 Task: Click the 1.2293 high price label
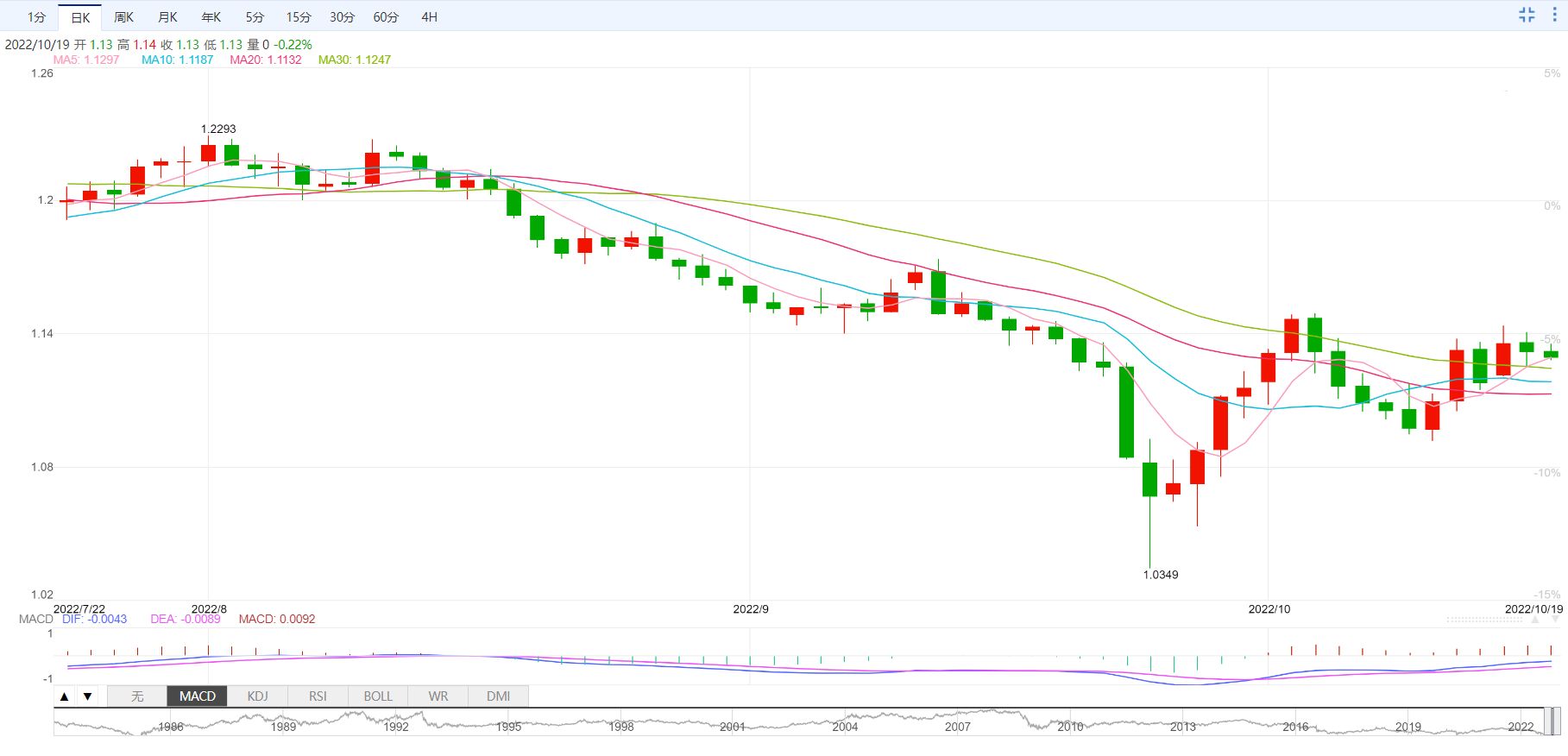click(218, 129)
